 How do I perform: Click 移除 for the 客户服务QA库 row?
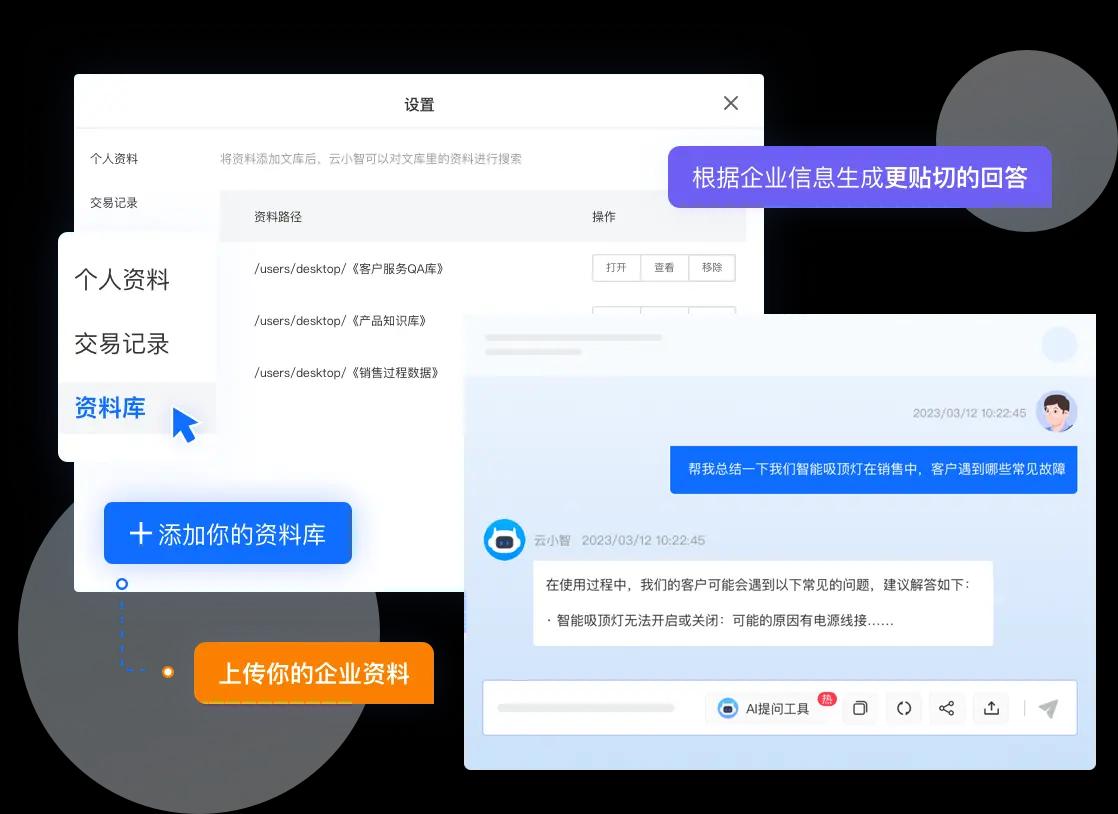pyautogui.click(x=712, y=267)
